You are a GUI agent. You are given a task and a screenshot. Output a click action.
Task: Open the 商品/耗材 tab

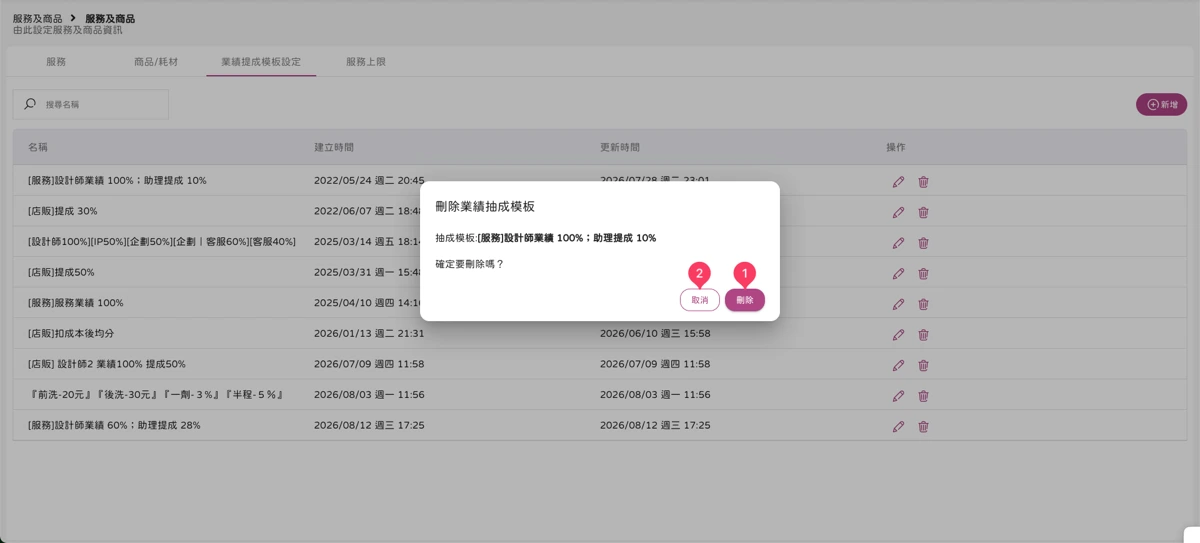tap(156, 62)
